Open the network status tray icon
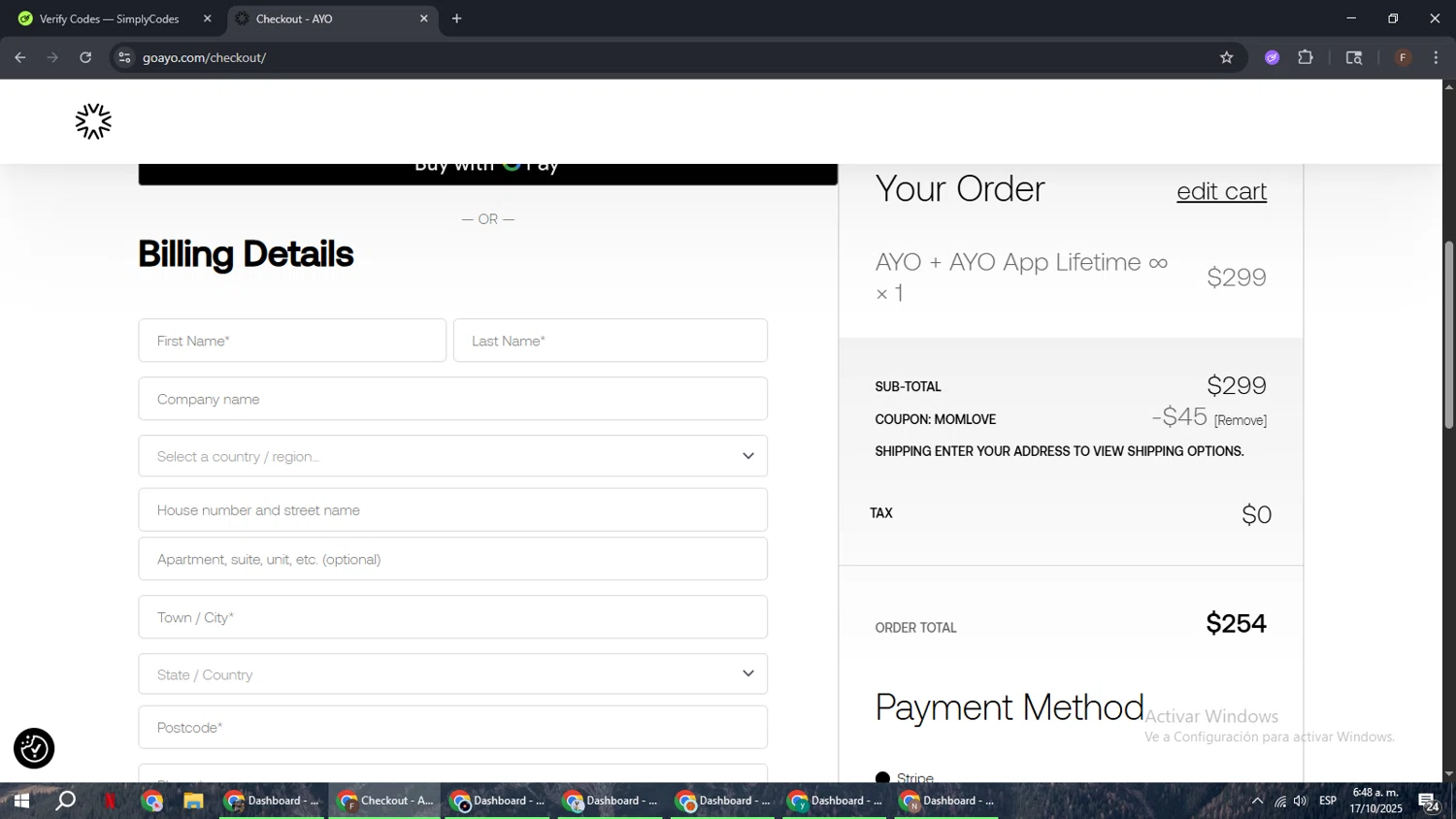This screenshot has height=819, width=1456. coord(1280,801)
